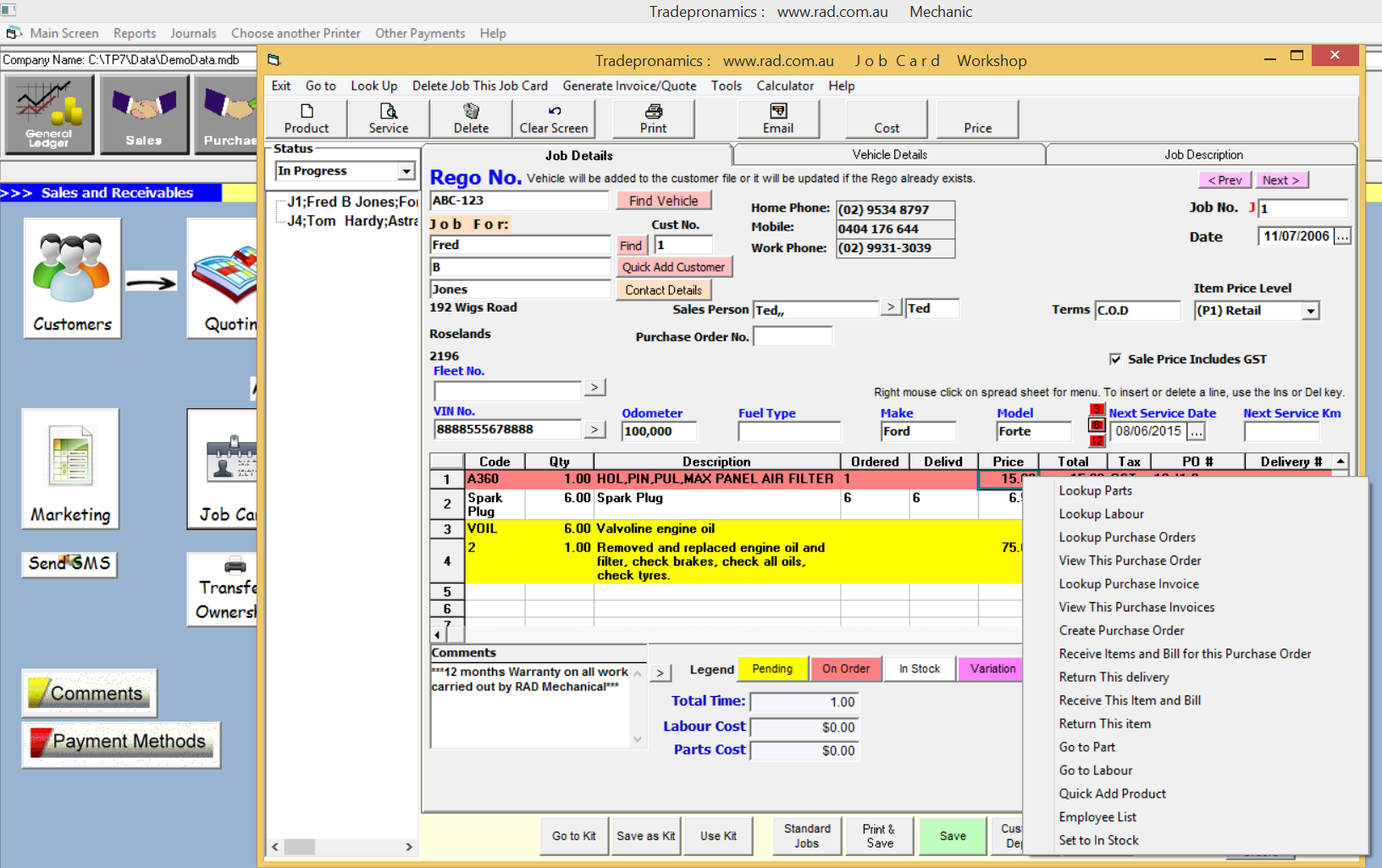Click the Purchase Order No. field
1382x868 pixels.
pos(793,336)
